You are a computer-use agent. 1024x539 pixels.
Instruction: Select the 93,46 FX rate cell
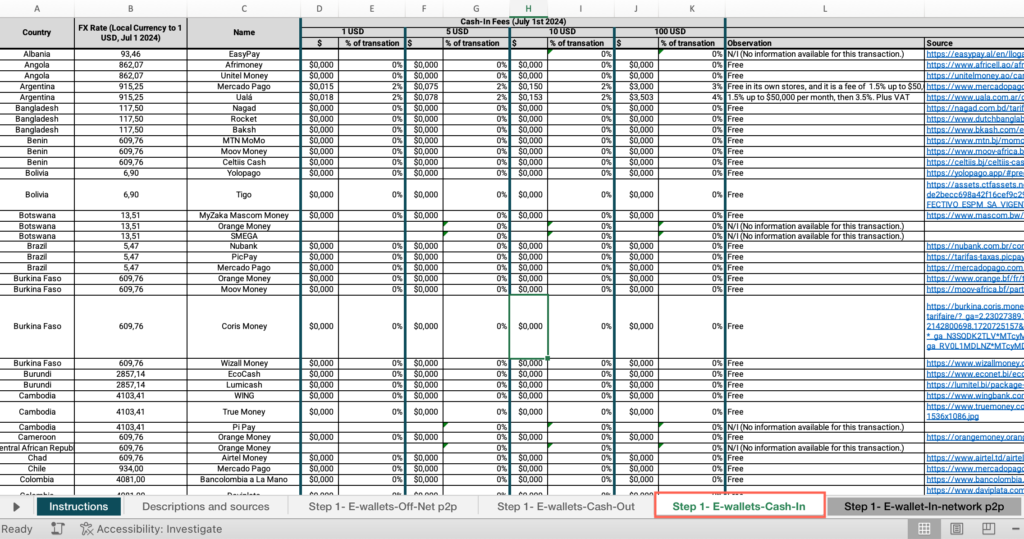pos(131,54)
